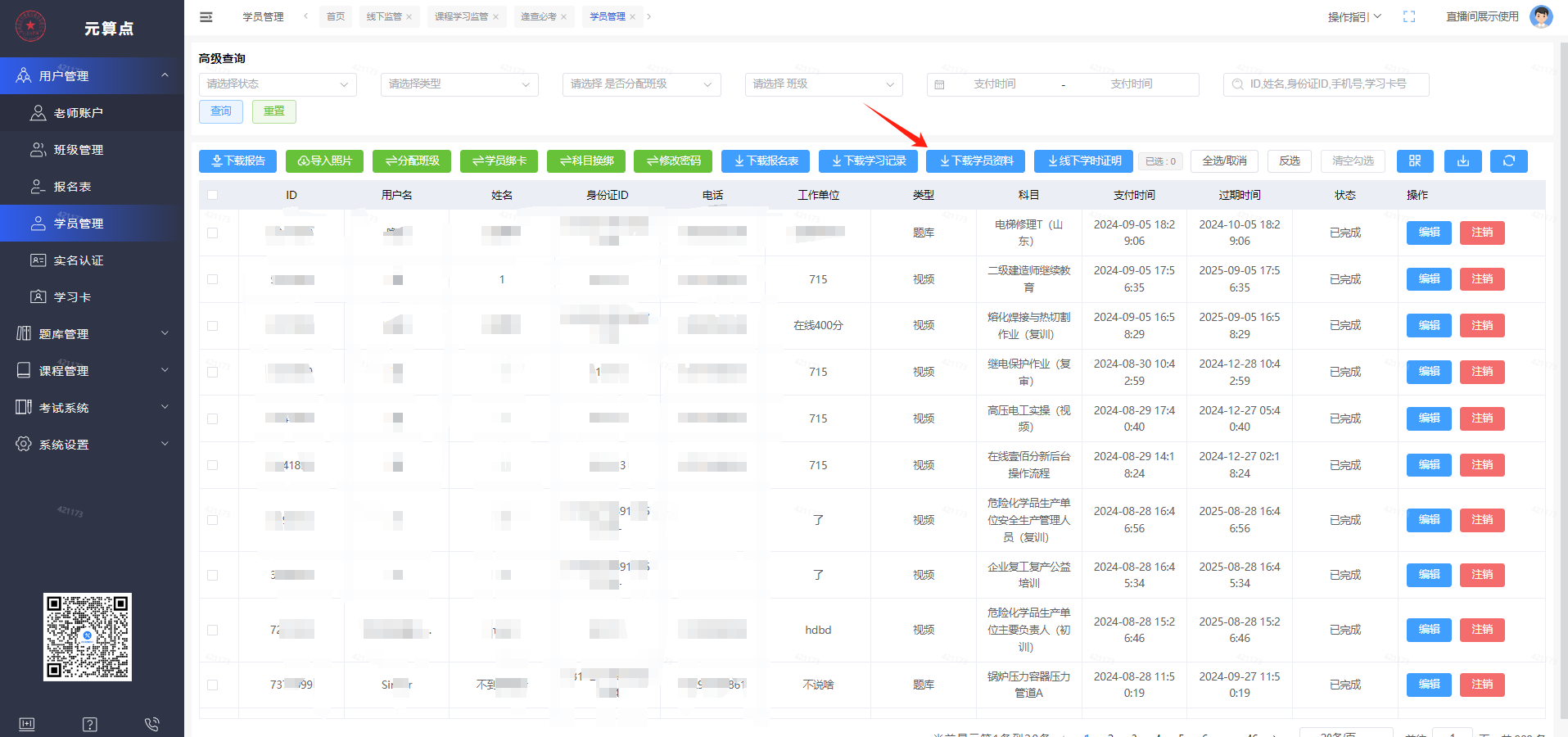The height and width of the screenshot is (737, 1568).
Task: Click the 下载报告 button
Action: [x=237, y=161]
